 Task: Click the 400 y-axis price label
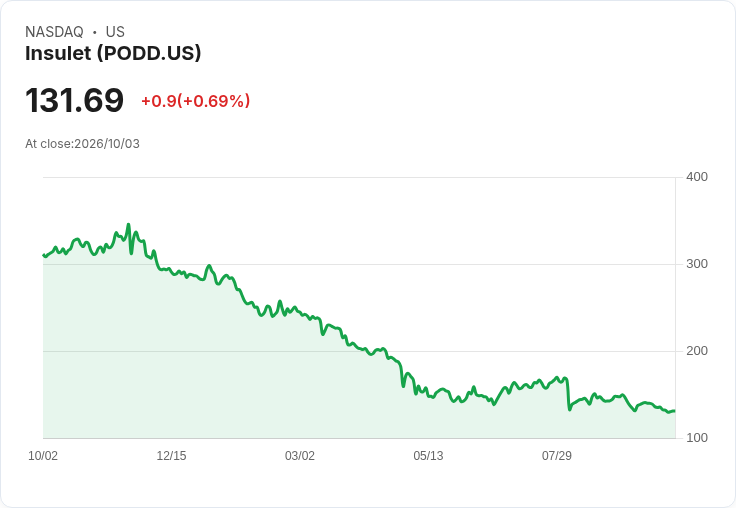click(697, 177)
